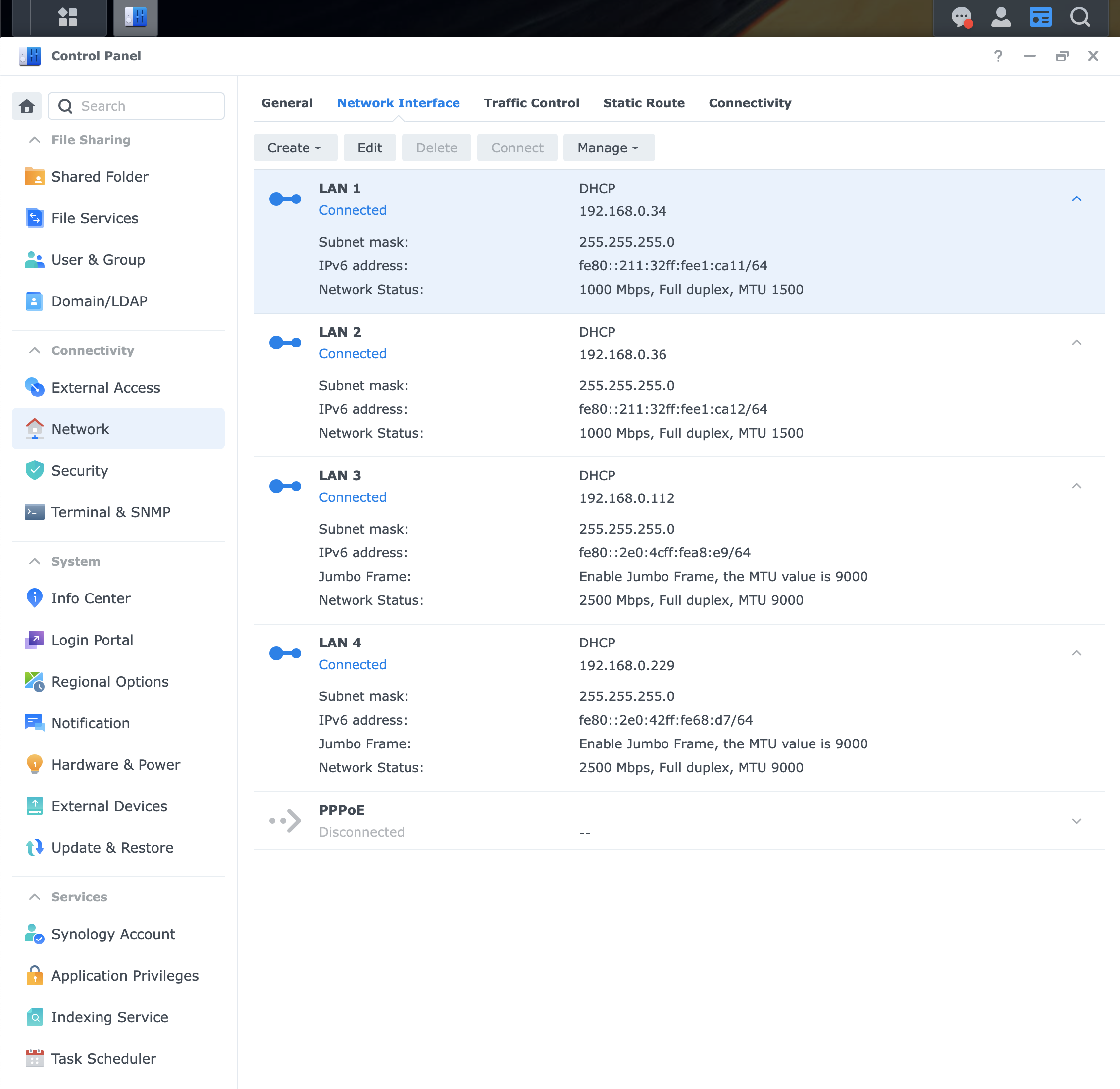
Task: Open the notifications chat bubble icon
Action: 962,17
